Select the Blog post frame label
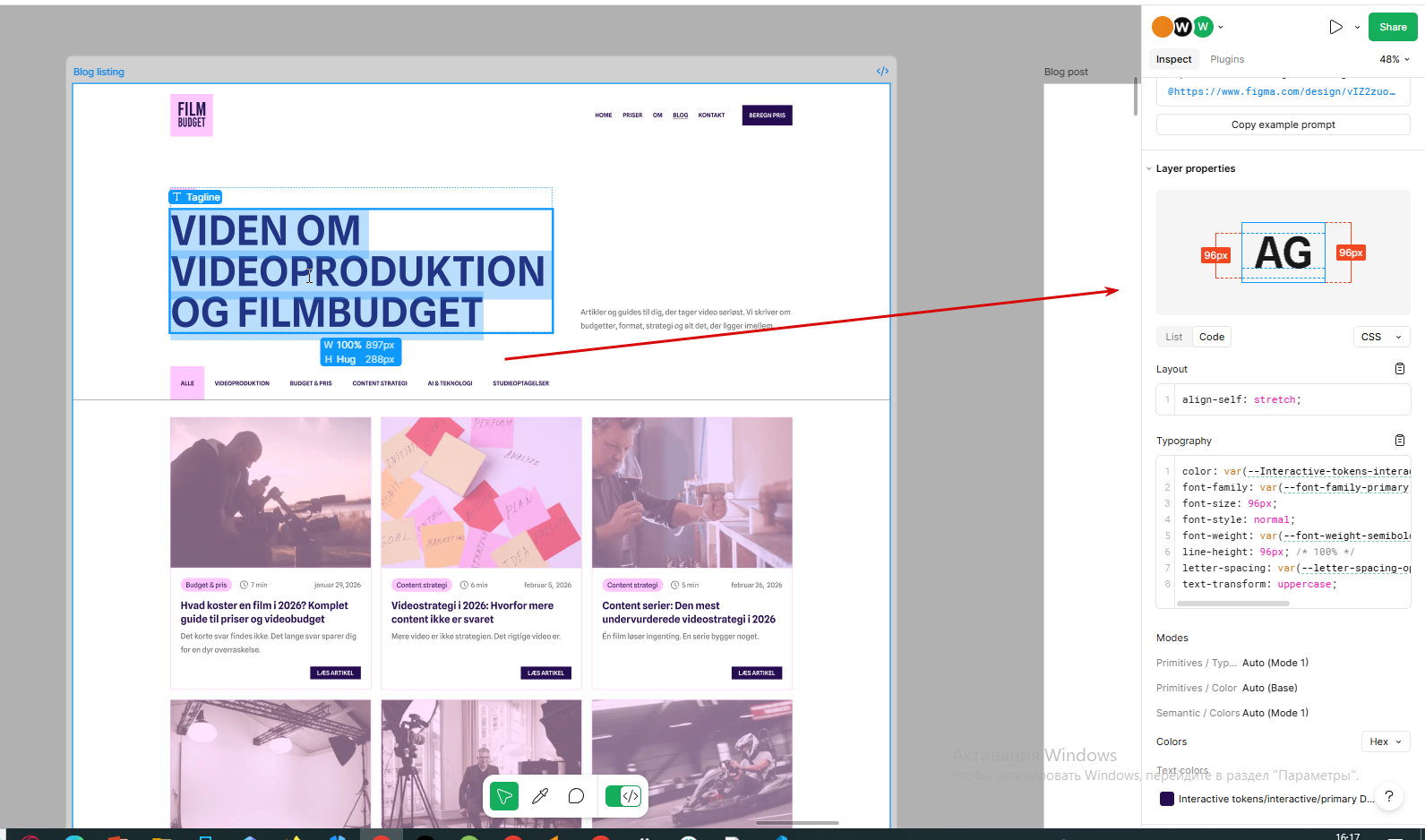Image resolution: width=1425 pixels, height=840 pixels. pos(1066,72)
